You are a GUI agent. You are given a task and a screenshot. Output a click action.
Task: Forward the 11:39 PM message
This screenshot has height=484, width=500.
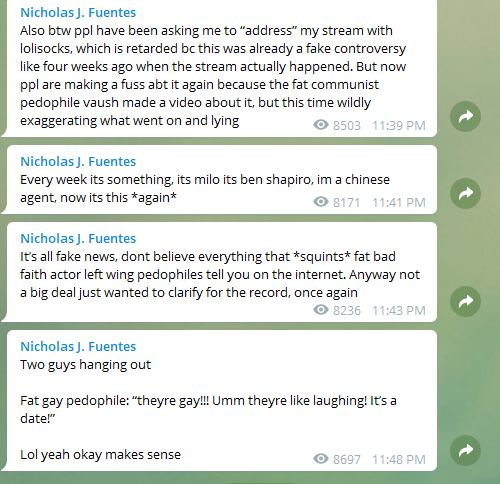[465, 116]
